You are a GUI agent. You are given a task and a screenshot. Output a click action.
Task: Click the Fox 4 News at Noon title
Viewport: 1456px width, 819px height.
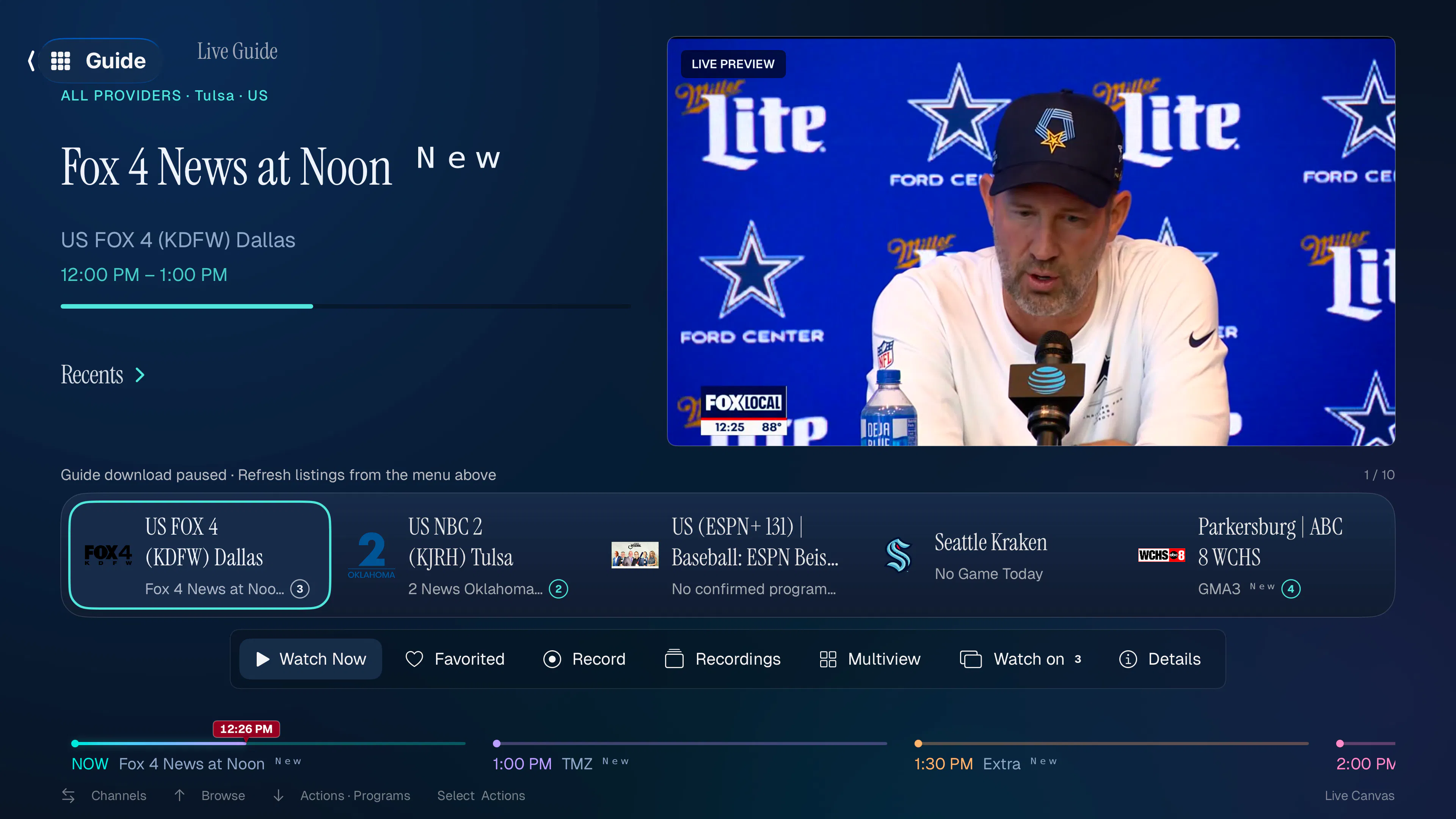(x=226, y=167)
